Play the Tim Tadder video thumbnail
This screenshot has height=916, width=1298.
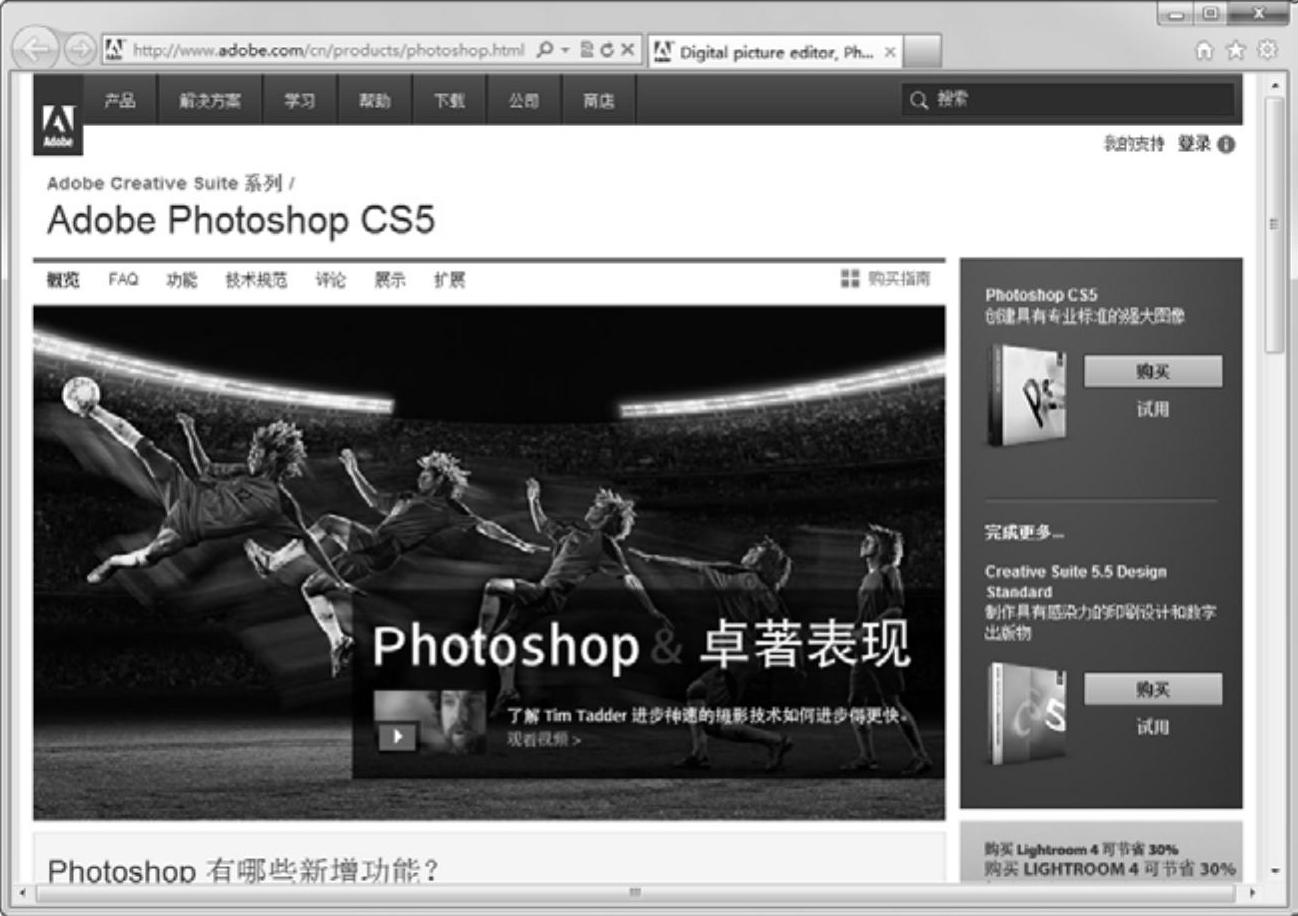coord(398,735)
